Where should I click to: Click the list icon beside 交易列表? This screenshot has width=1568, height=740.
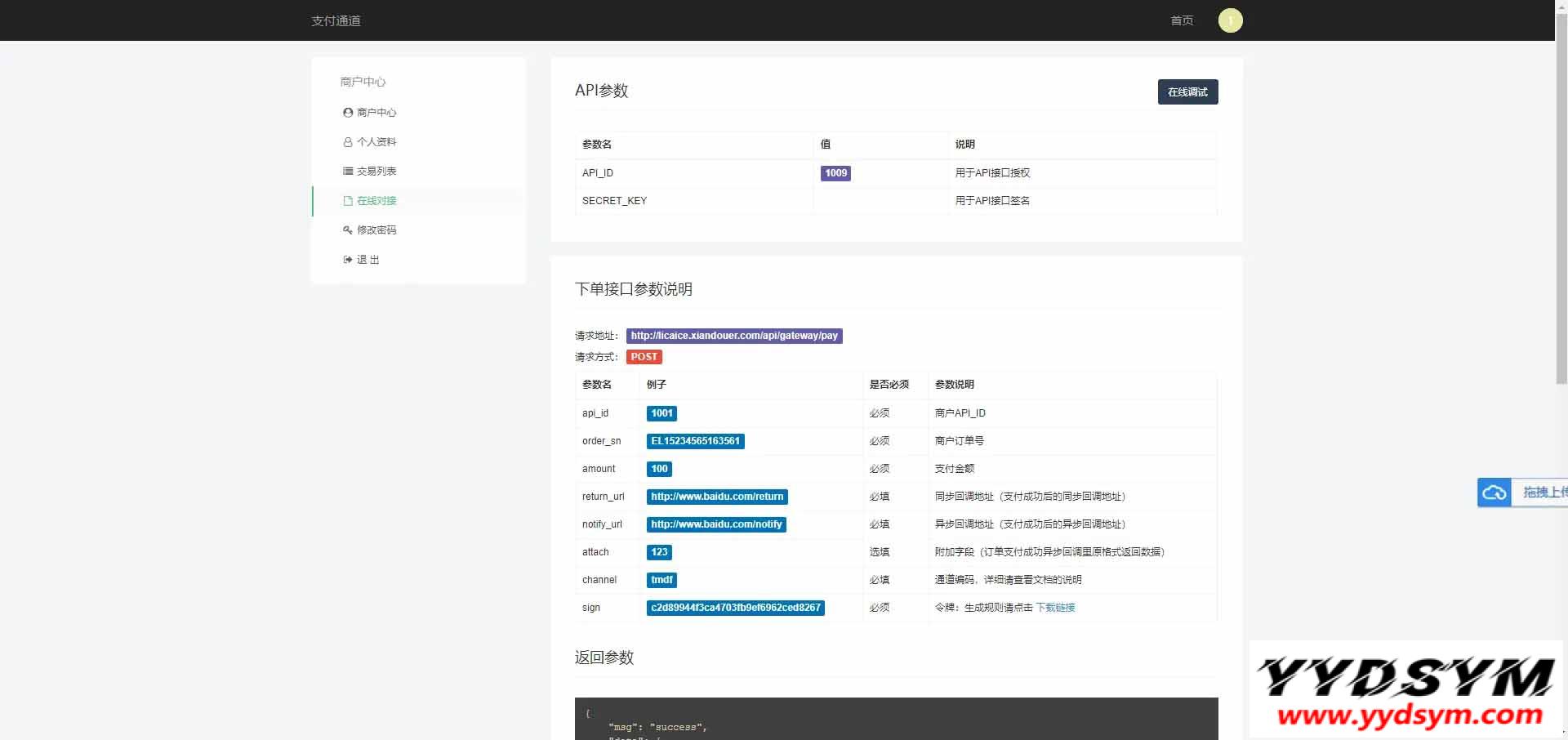pyautogui.click(x=348, y=172)
